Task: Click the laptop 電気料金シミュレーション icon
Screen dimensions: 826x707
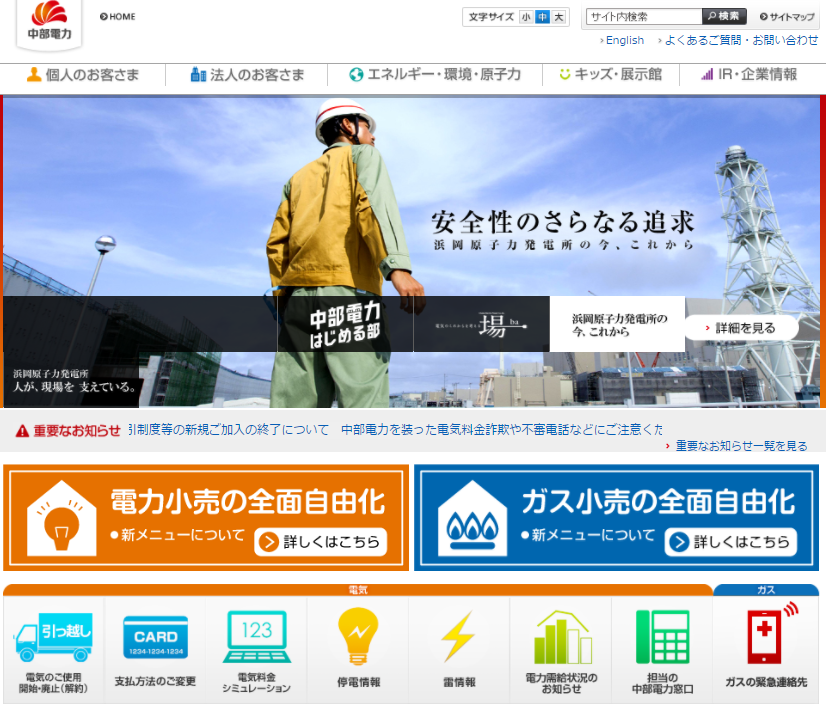Action: click(257, 636)
